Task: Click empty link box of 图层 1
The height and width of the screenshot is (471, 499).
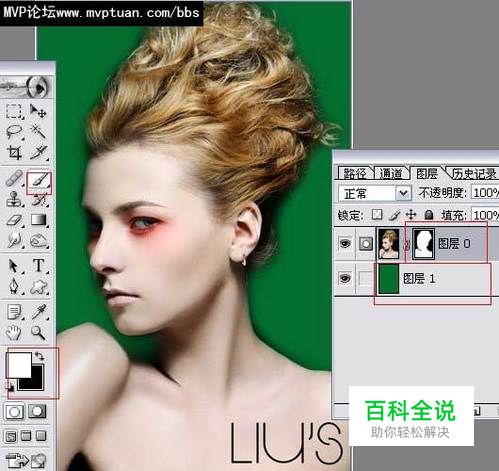Action: pos(366,278)
